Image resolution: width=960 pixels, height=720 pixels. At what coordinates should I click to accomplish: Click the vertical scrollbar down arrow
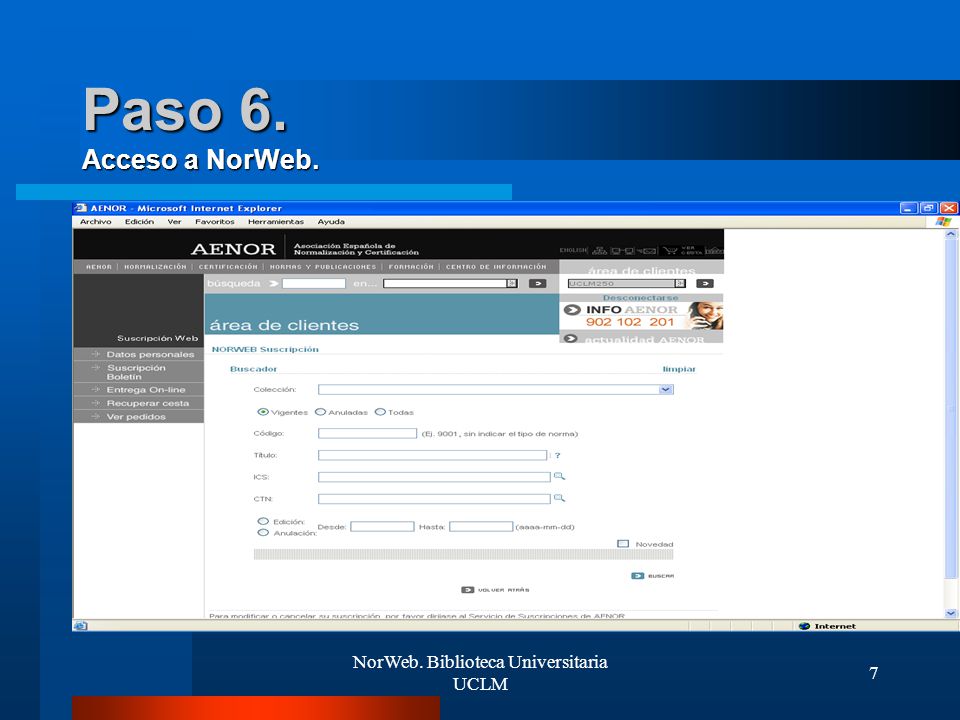click(x=950, y=613)
